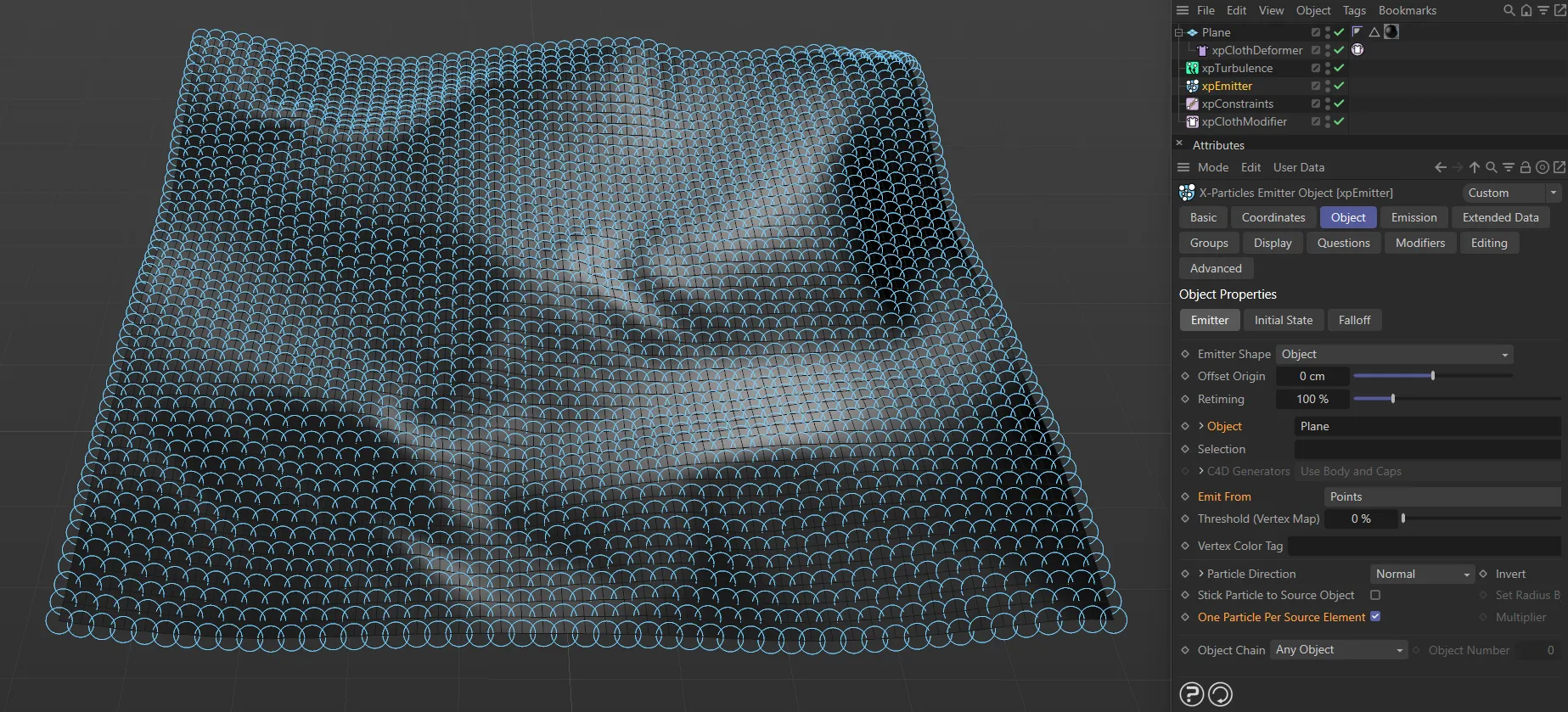Expand the Object link parameter arrow
Image resolution: width=1568 pixels, height=712 pixels.
tap(1201, 426)
